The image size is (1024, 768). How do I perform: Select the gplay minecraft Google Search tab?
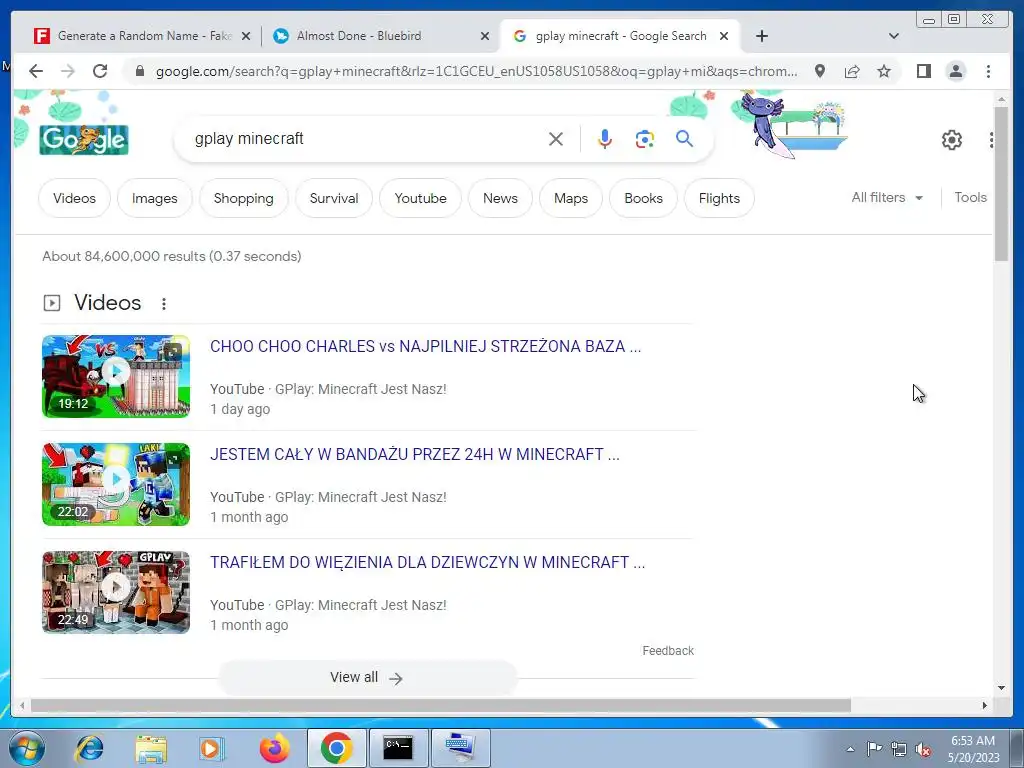click(620, 36)
